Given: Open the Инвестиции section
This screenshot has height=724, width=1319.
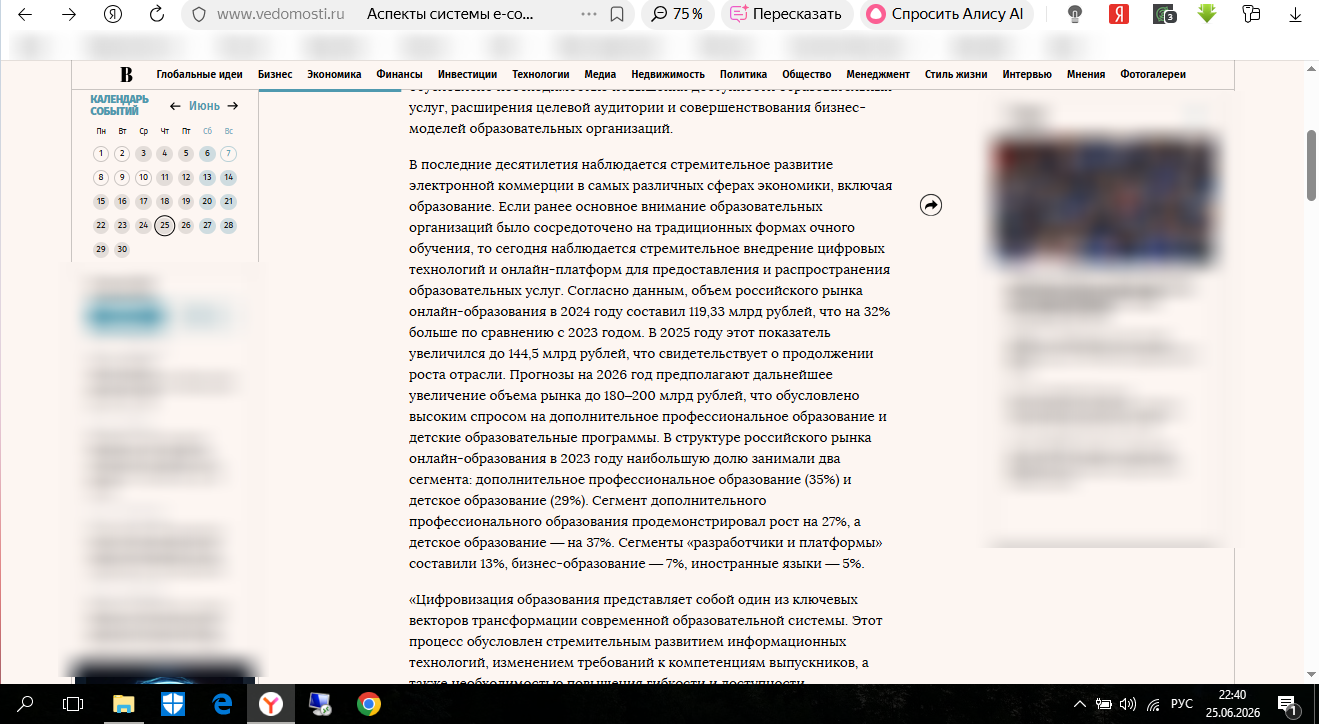Looking at the screenshot, I should pyautogui.click(x=467, y=74).
